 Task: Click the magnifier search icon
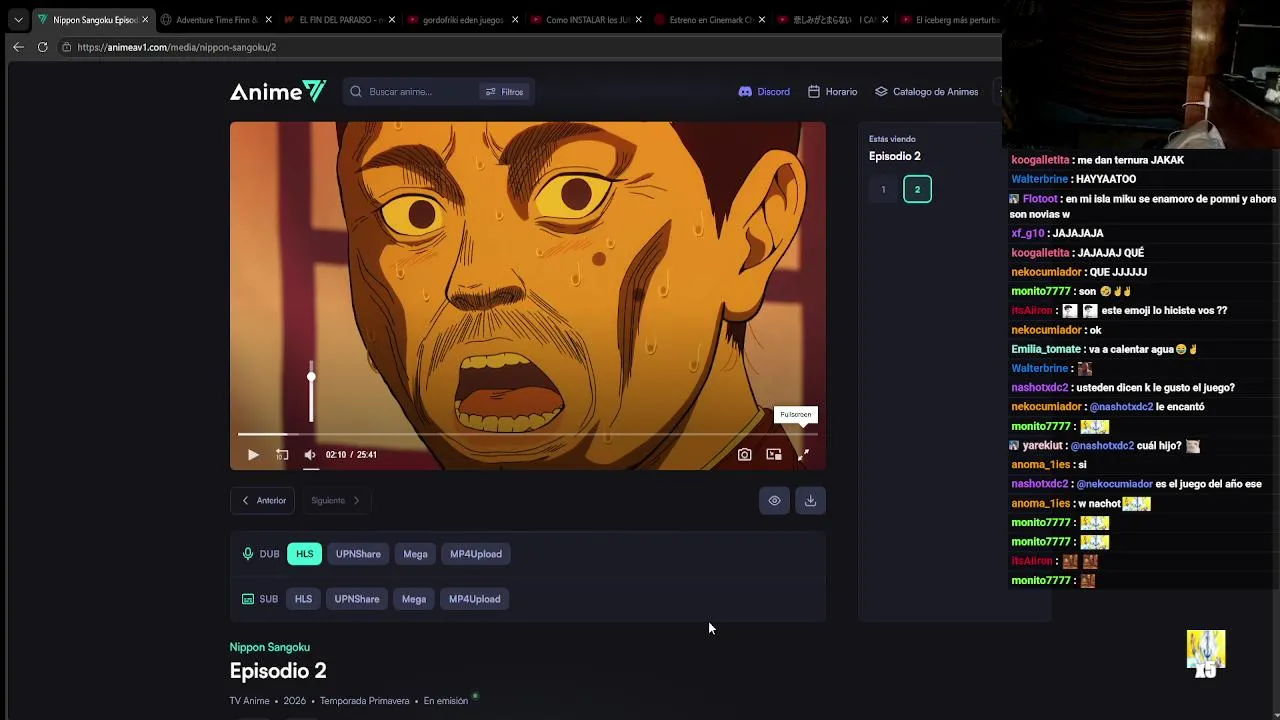356,92
